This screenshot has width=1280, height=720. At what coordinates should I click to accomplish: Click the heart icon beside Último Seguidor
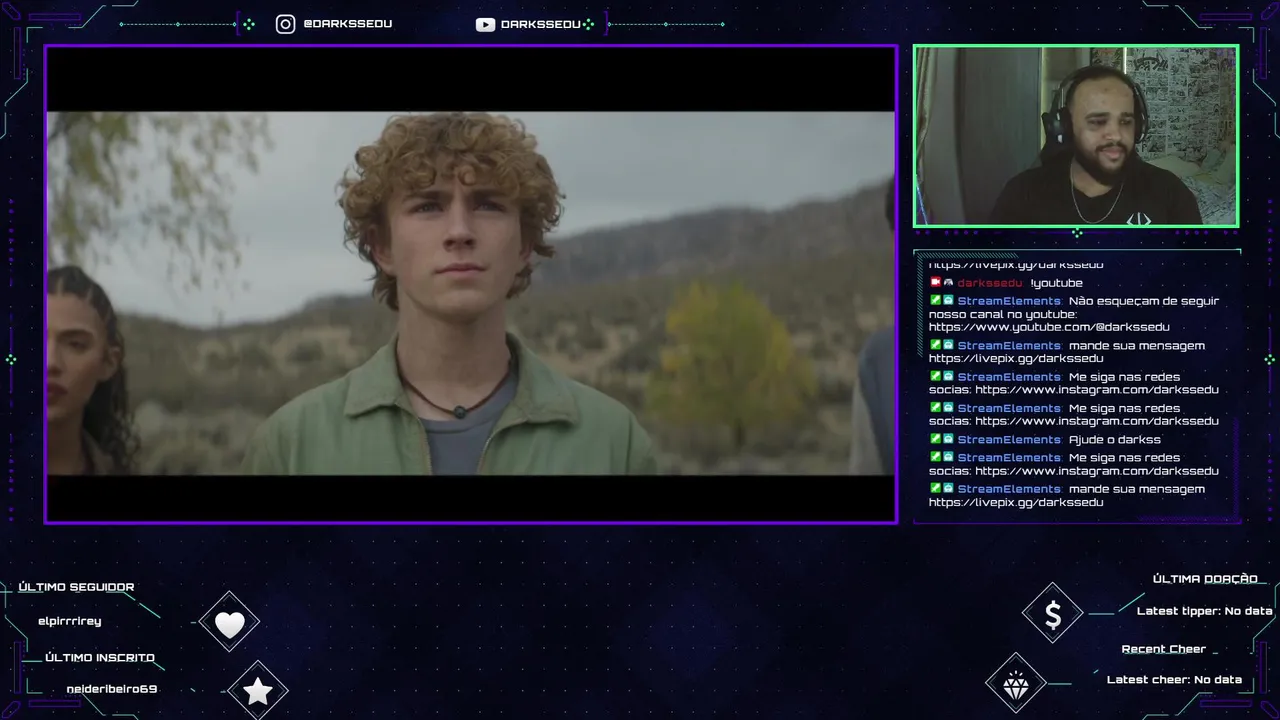pyautogui.click(x=230, y=624)
